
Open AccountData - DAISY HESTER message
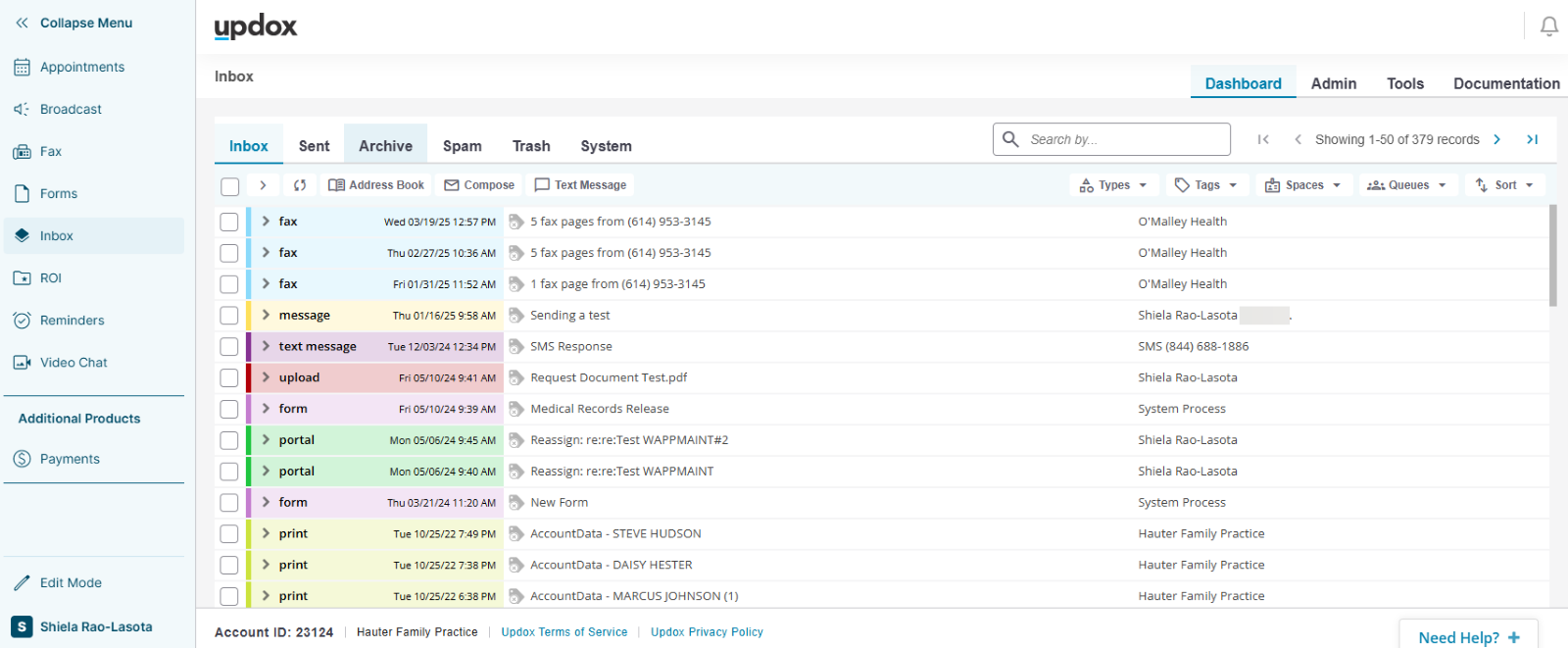coord(611,565)
